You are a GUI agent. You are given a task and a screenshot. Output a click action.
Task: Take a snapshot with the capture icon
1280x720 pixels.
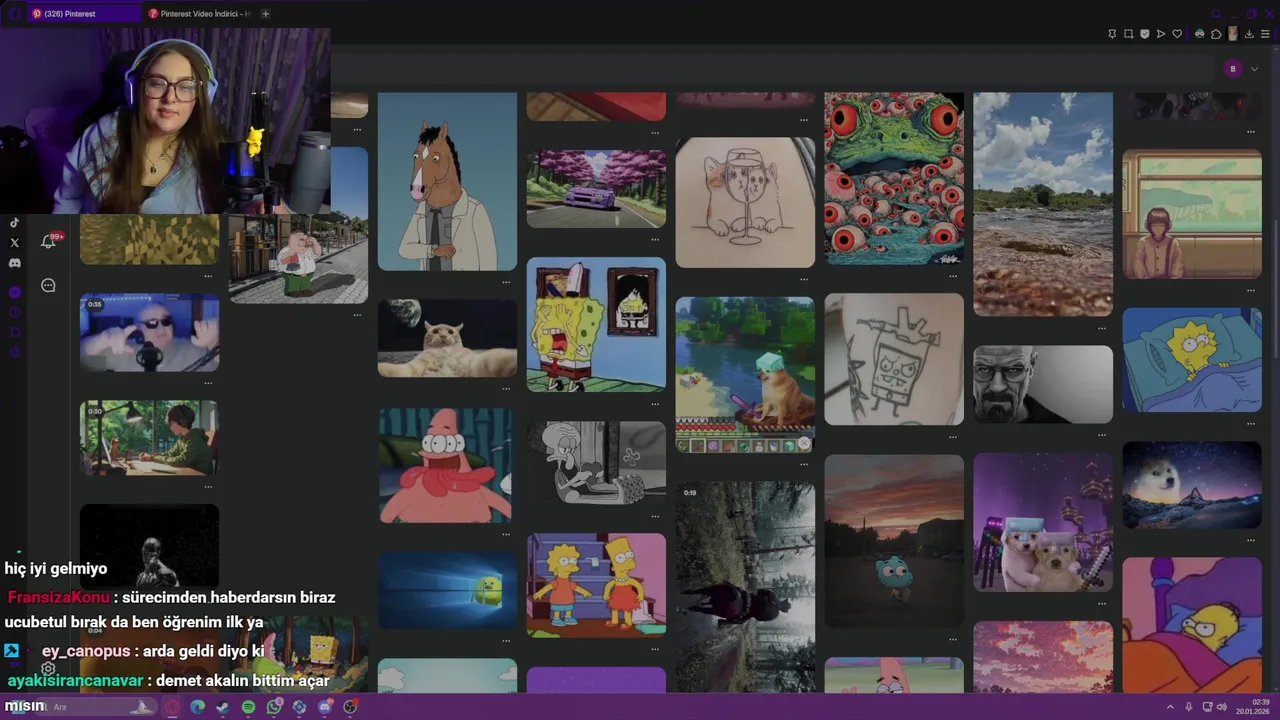click(x=1129, y=34)
